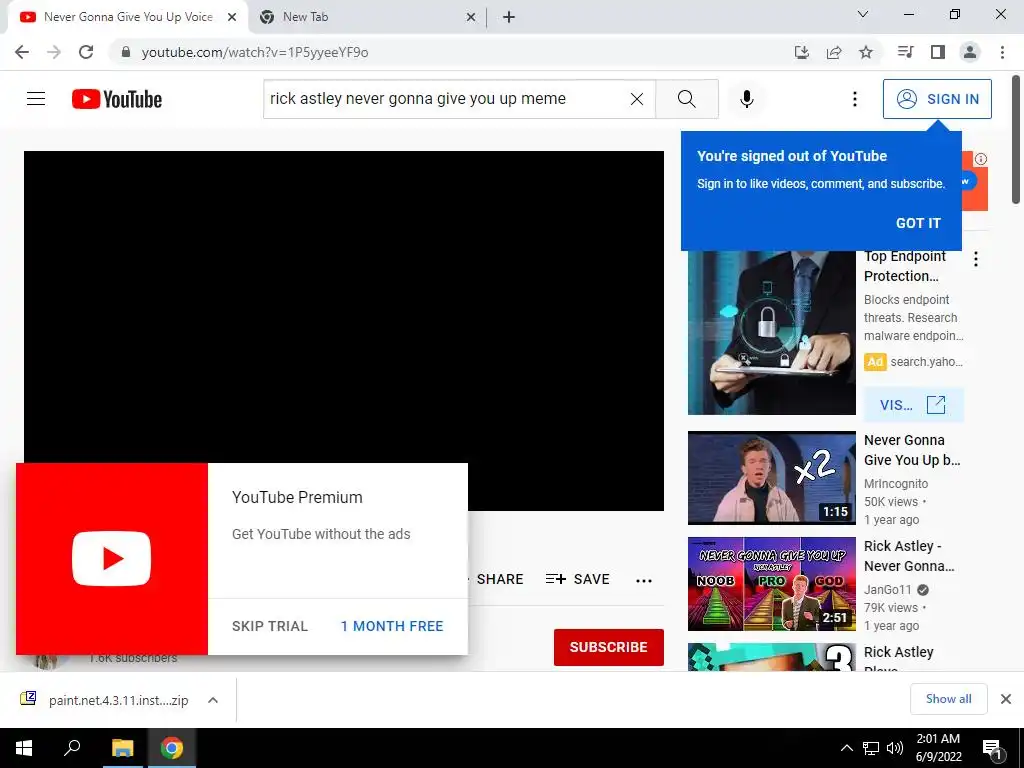1024x768 pixels.
Task: Close the downloads bar with X
Action: coord(1006,699)
